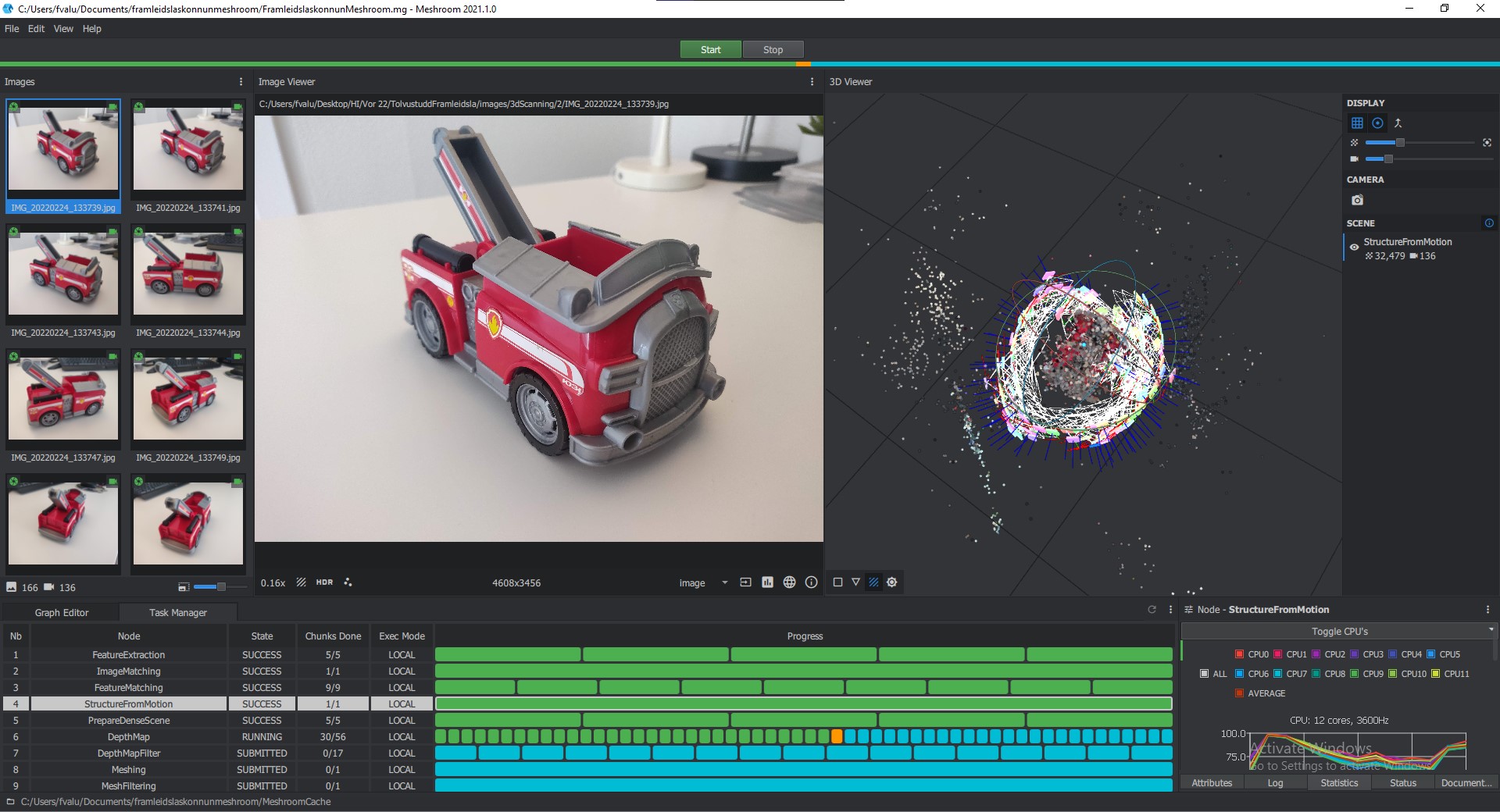This screenshot has width=1500, height=812.
Task: Open the 3D Viewer settings gear icon
Action: point(891,582)
